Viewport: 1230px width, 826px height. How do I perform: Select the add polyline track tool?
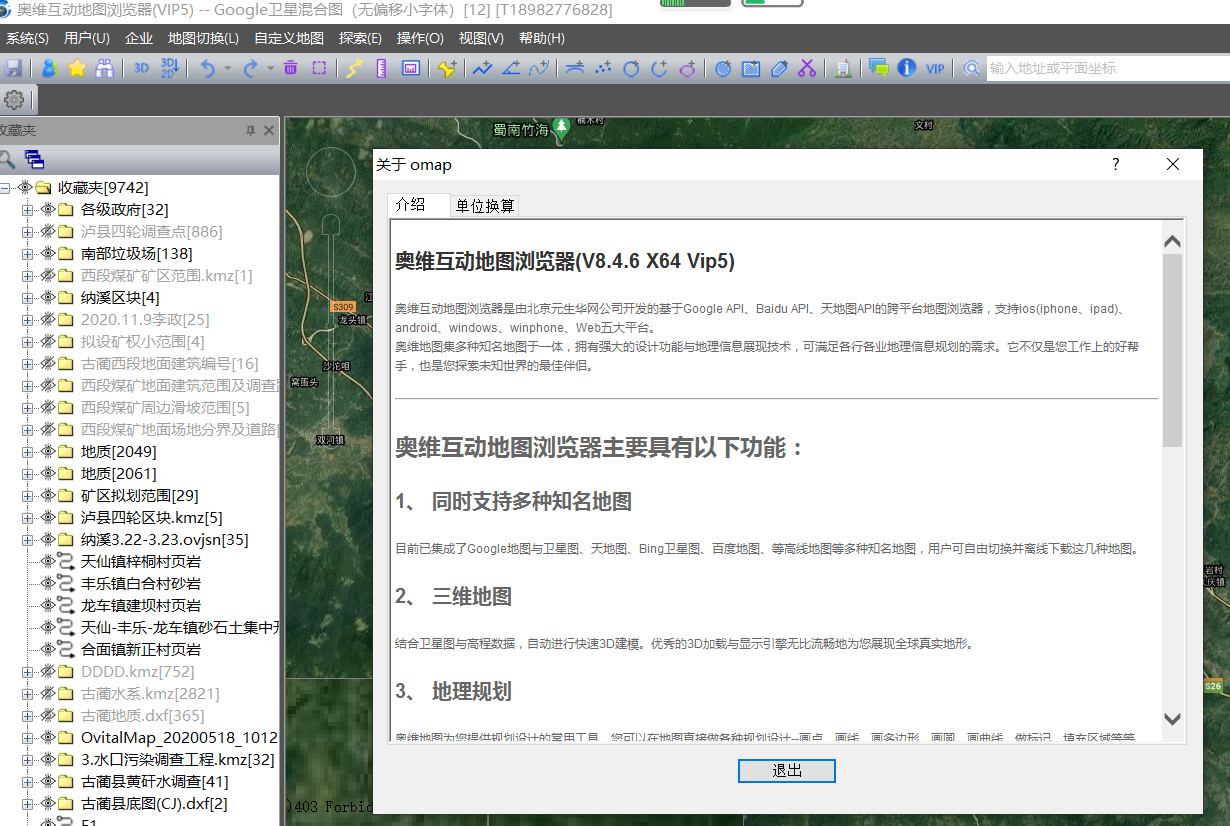pyautogui.click(x=483, y=68)
